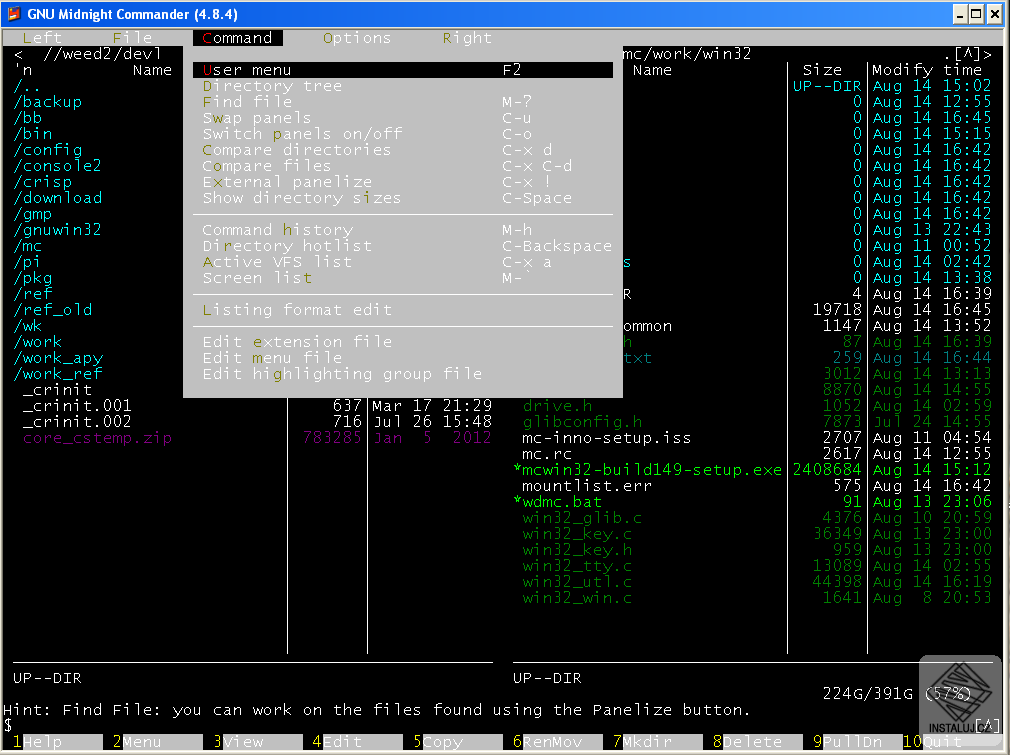Click the right panel '.[^]>' indicator
Viewport: 1010px width, 755px height.
tap(967, 54)
